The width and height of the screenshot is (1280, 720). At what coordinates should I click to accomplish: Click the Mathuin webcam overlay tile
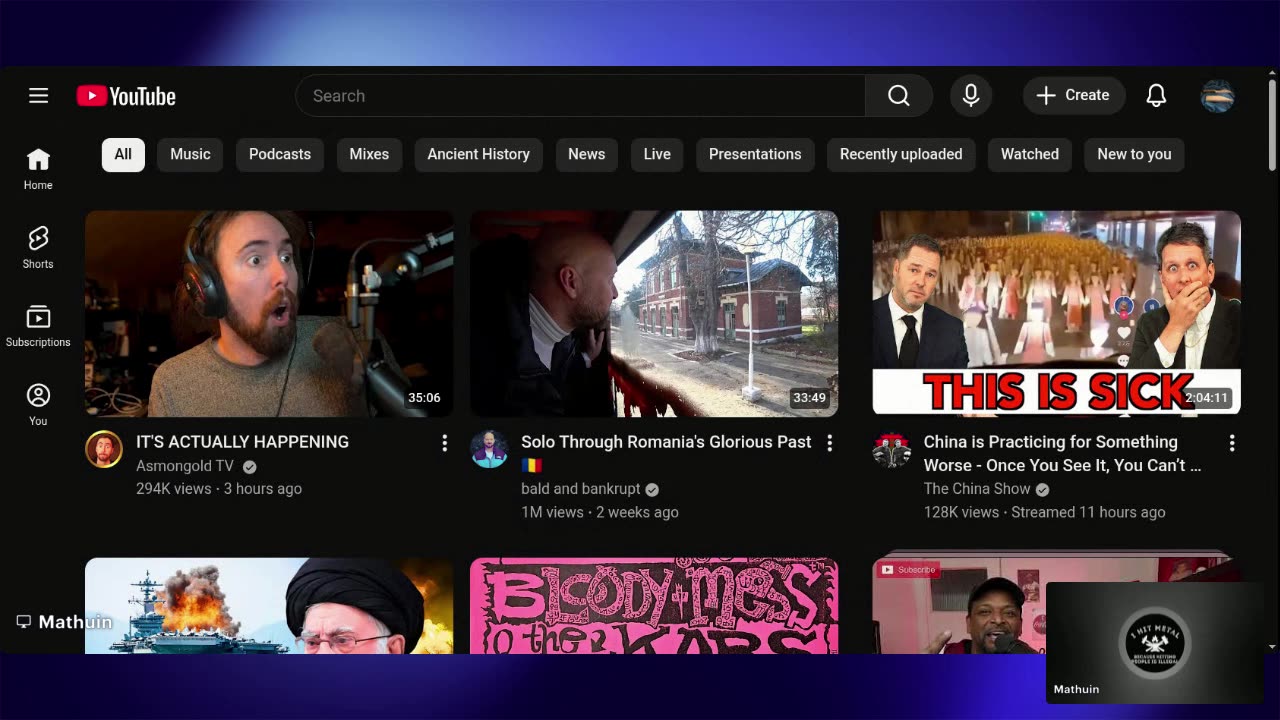(1155, 642)
